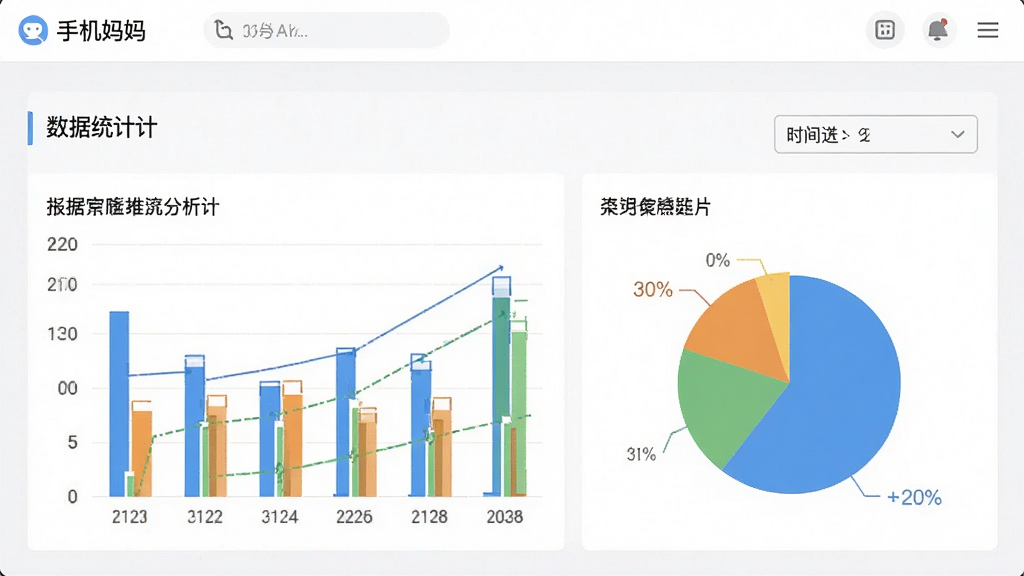This screenshot has width=1024, height=576.
Task: Click the tall blue bar above 2123
Action: pos(119,404)
